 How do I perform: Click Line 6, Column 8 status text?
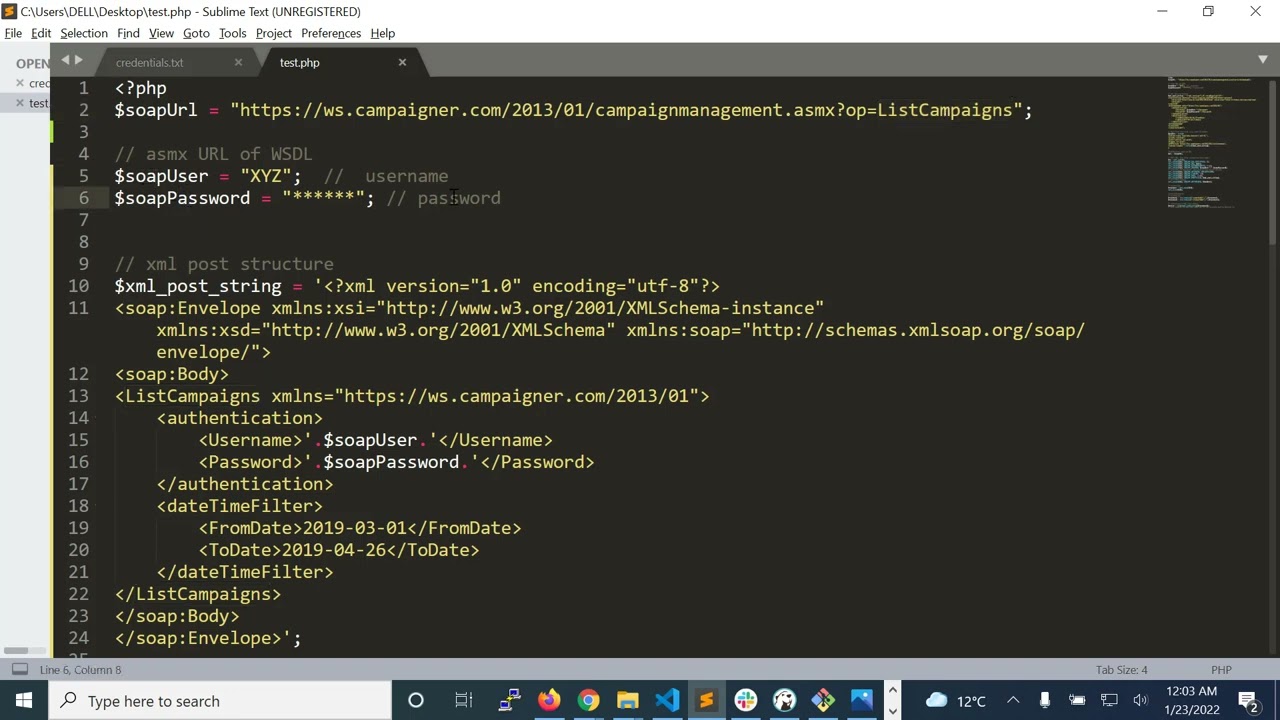click(x=80, y=670)
